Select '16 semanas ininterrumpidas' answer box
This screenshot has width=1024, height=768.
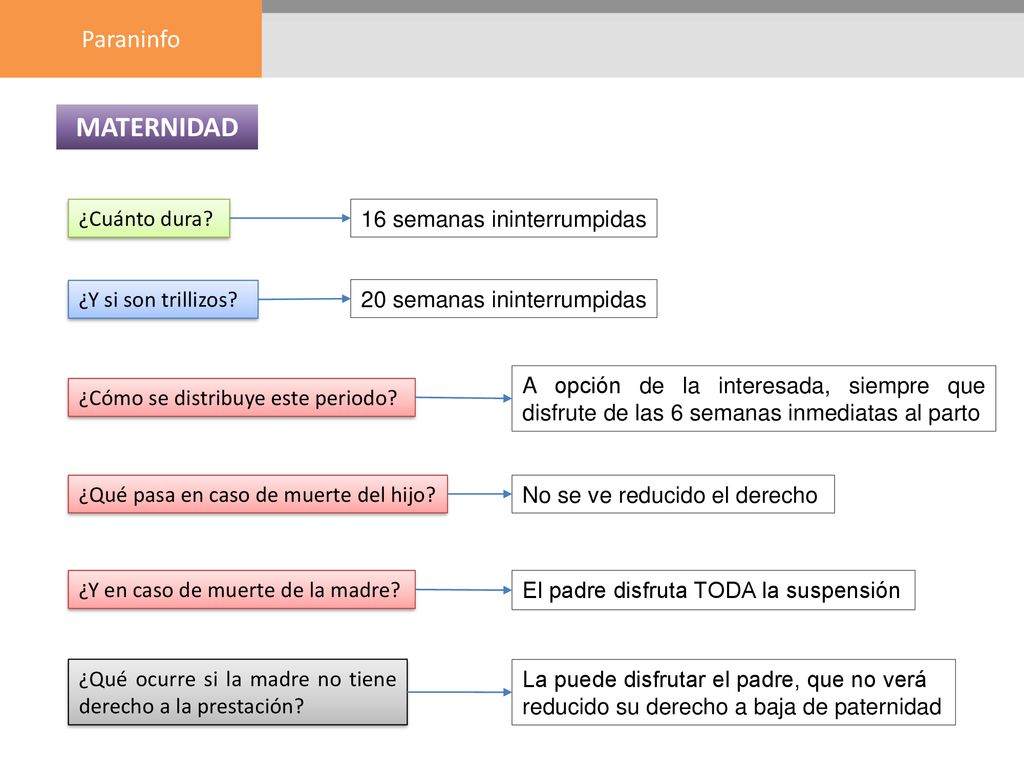click(x=504, y=218)
